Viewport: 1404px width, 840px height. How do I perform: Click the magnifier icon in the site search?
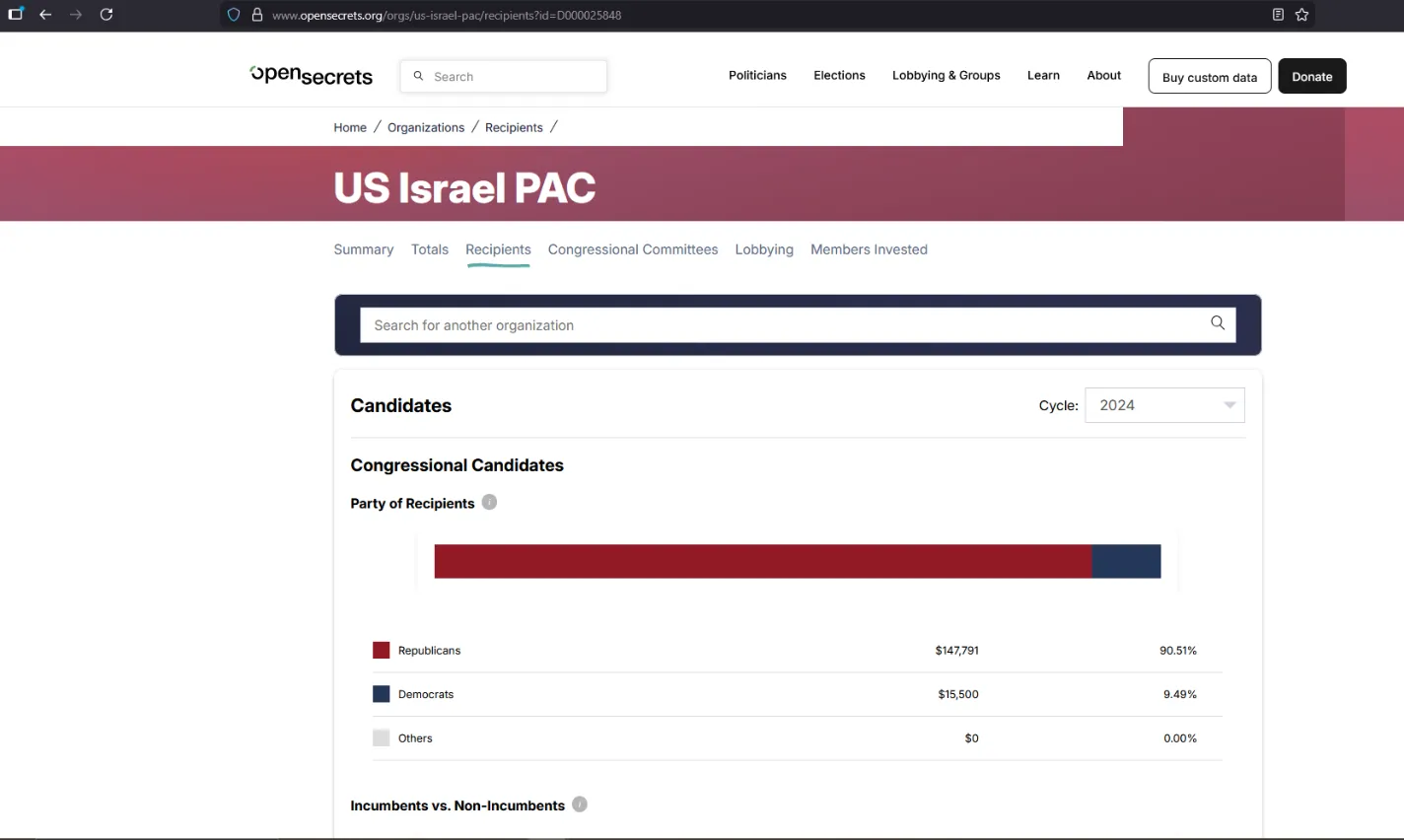tap(418, 76)
